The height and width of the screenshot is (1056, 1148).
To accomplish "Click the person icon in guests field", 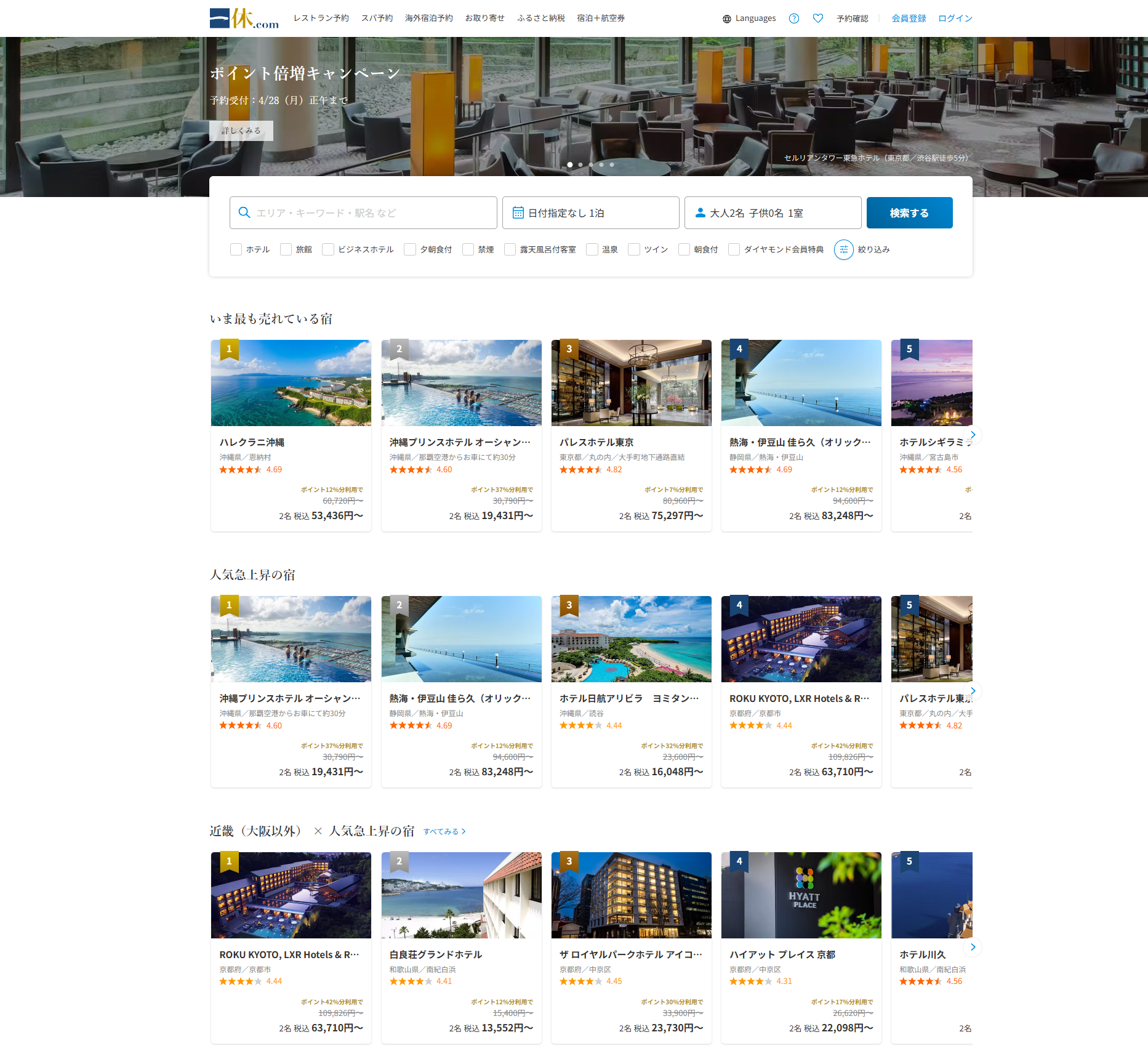I will coord(700,212).
